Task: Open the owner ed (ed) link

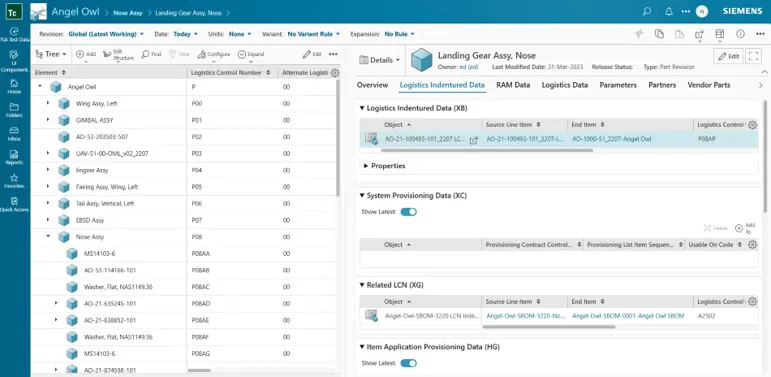Action: 469,66
